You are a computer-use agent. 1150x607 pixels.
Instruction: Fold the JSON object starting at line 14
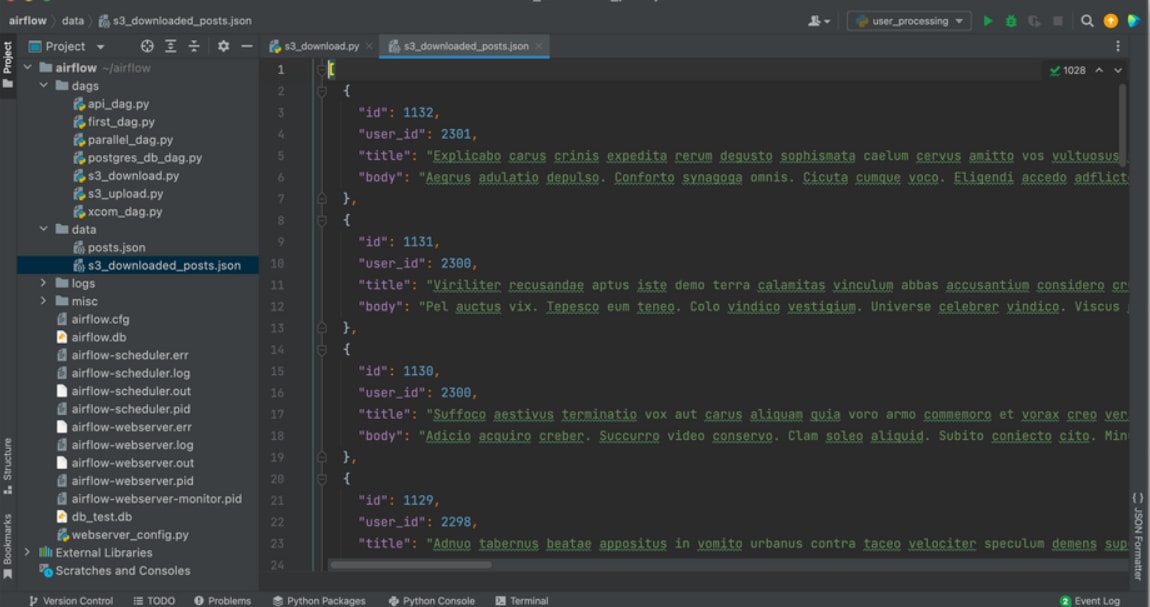coord(321,350)
